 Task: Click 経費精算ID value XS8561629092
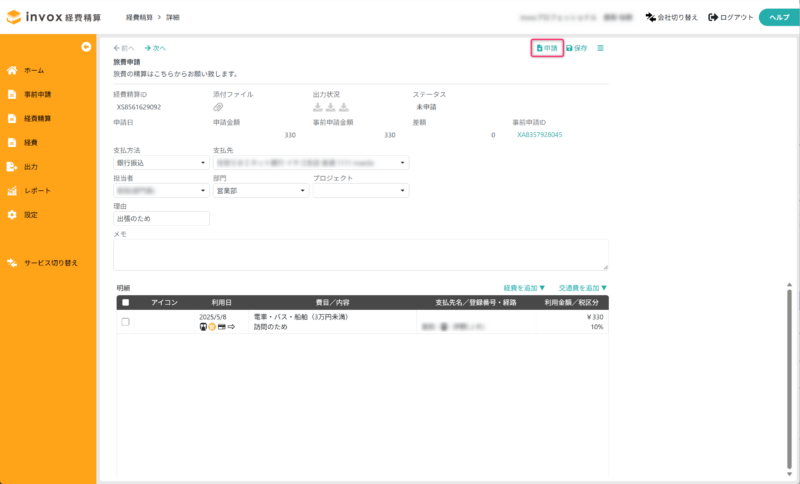(x=139, y=107)
